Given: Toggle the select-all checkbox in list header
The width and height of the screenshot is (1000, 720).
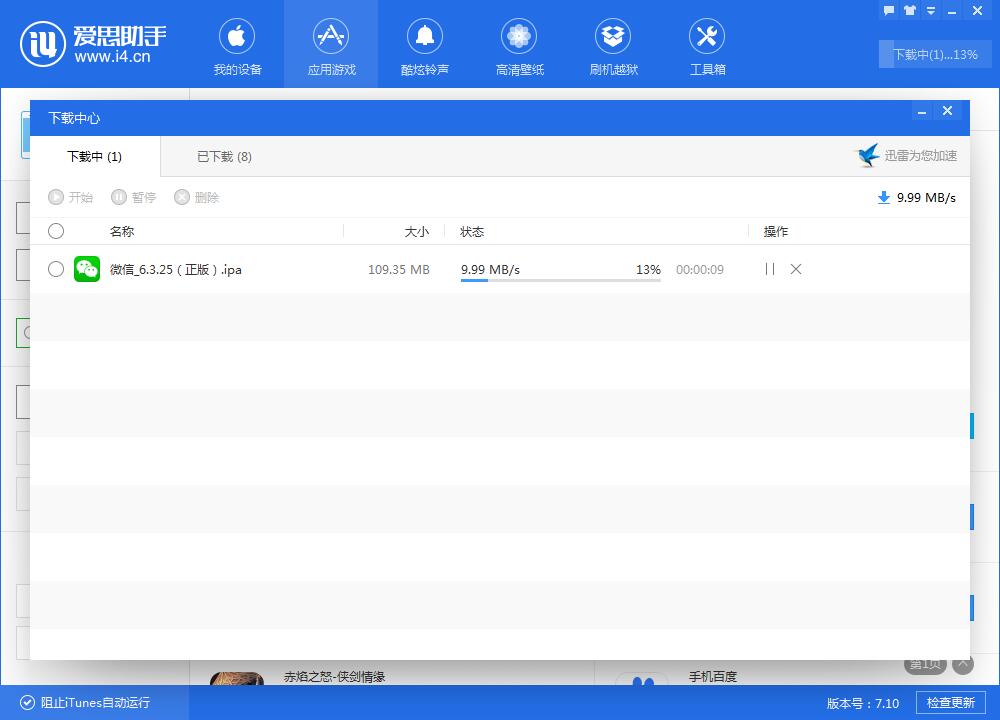Looking at the screenshot, I should tap(56, 231).
